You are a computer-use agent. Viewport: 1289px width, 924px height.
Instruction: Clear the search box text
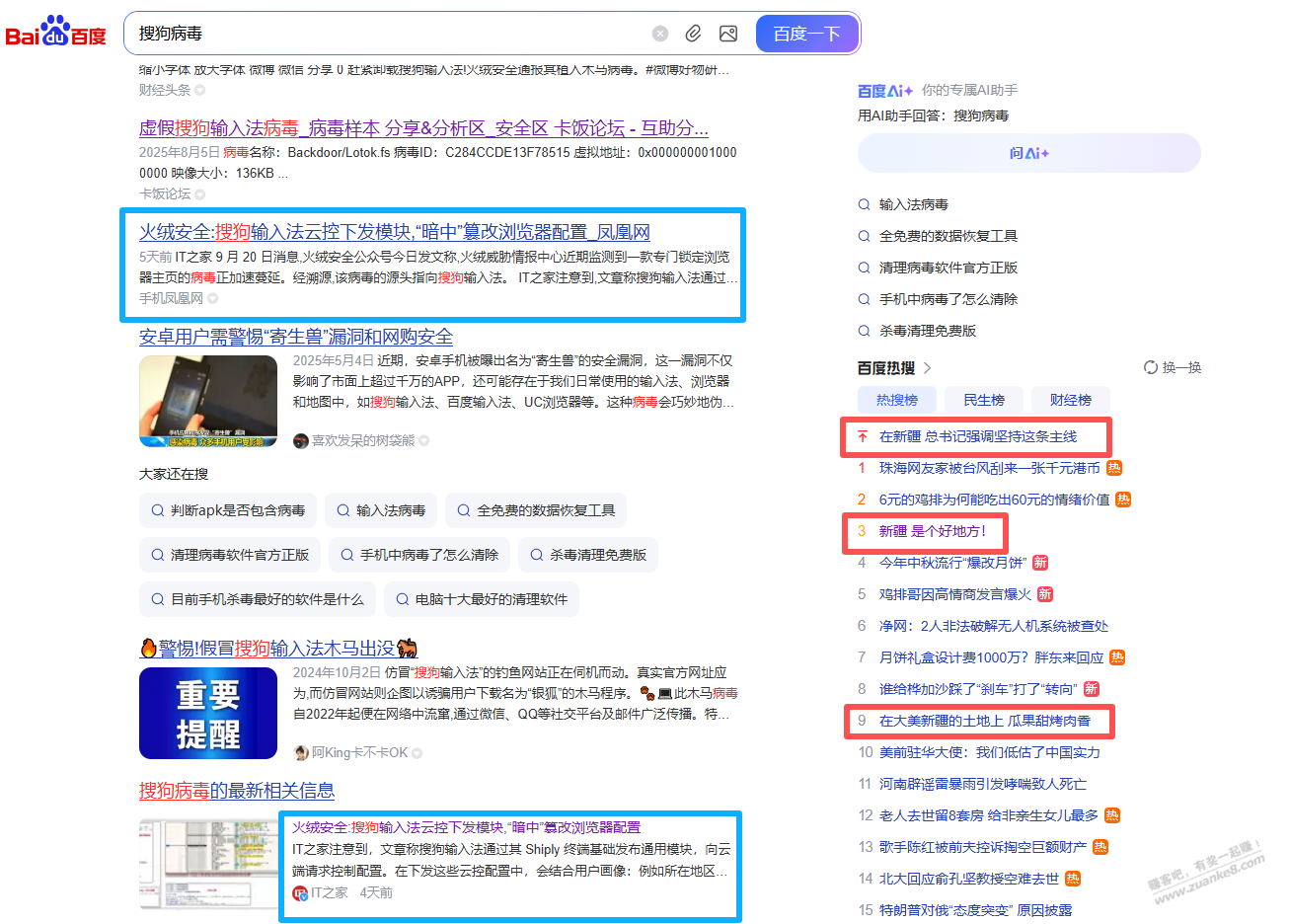tap(660, 34)
